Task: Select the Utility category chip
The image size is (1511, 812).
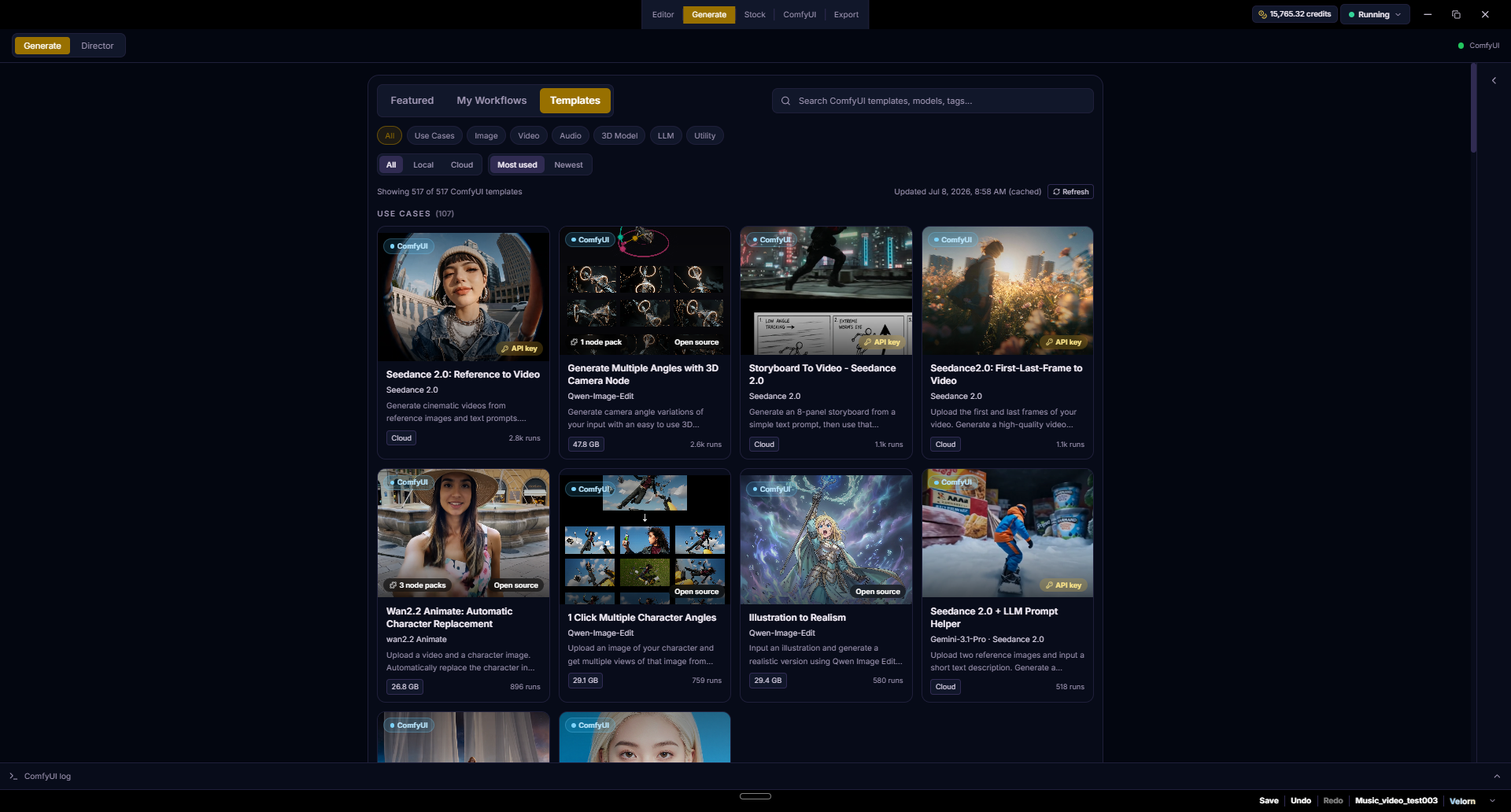Action: (x=705, y=136)
